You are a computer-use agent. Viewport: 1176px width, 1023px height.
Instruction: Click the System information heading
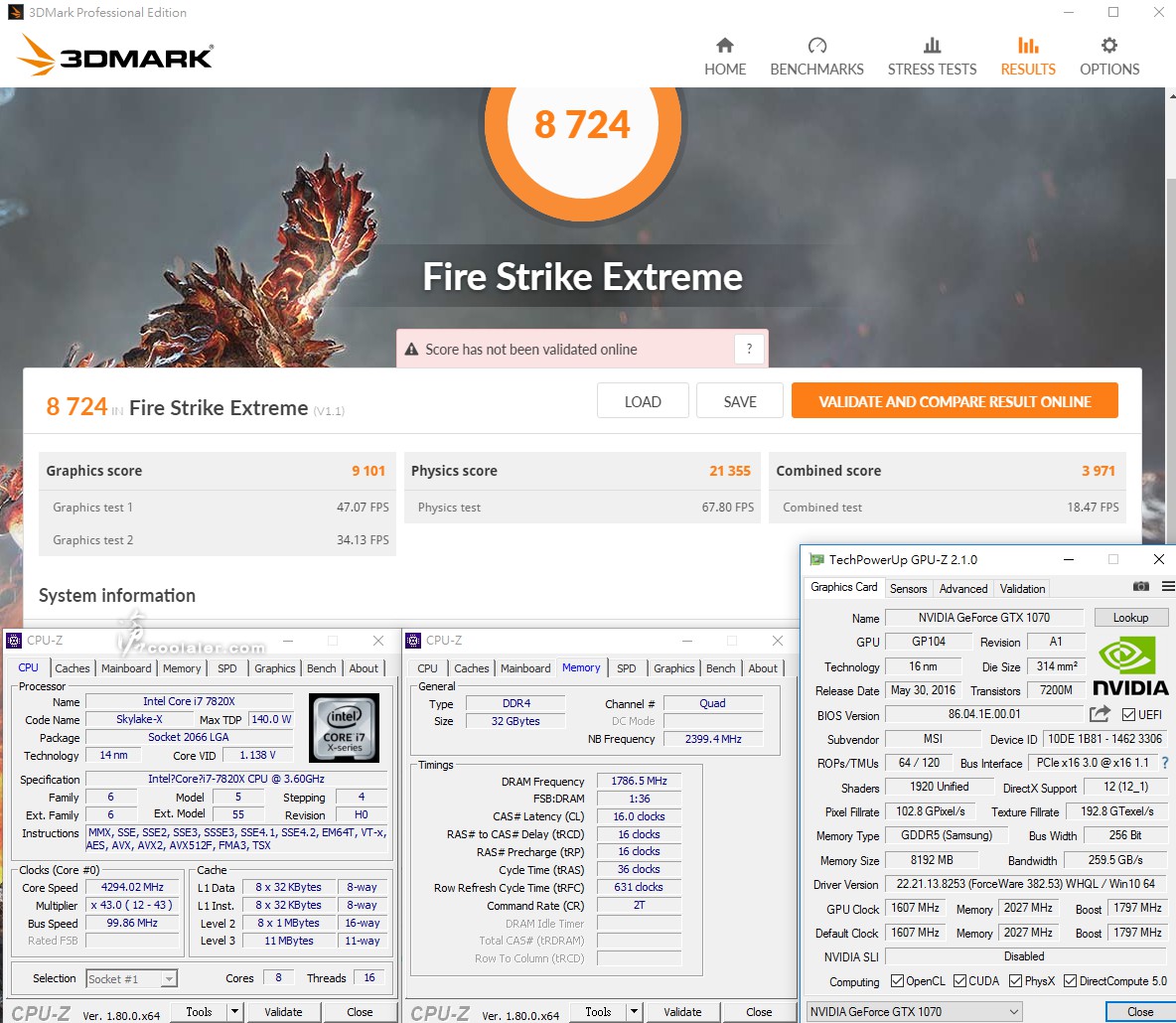point(117,596)
